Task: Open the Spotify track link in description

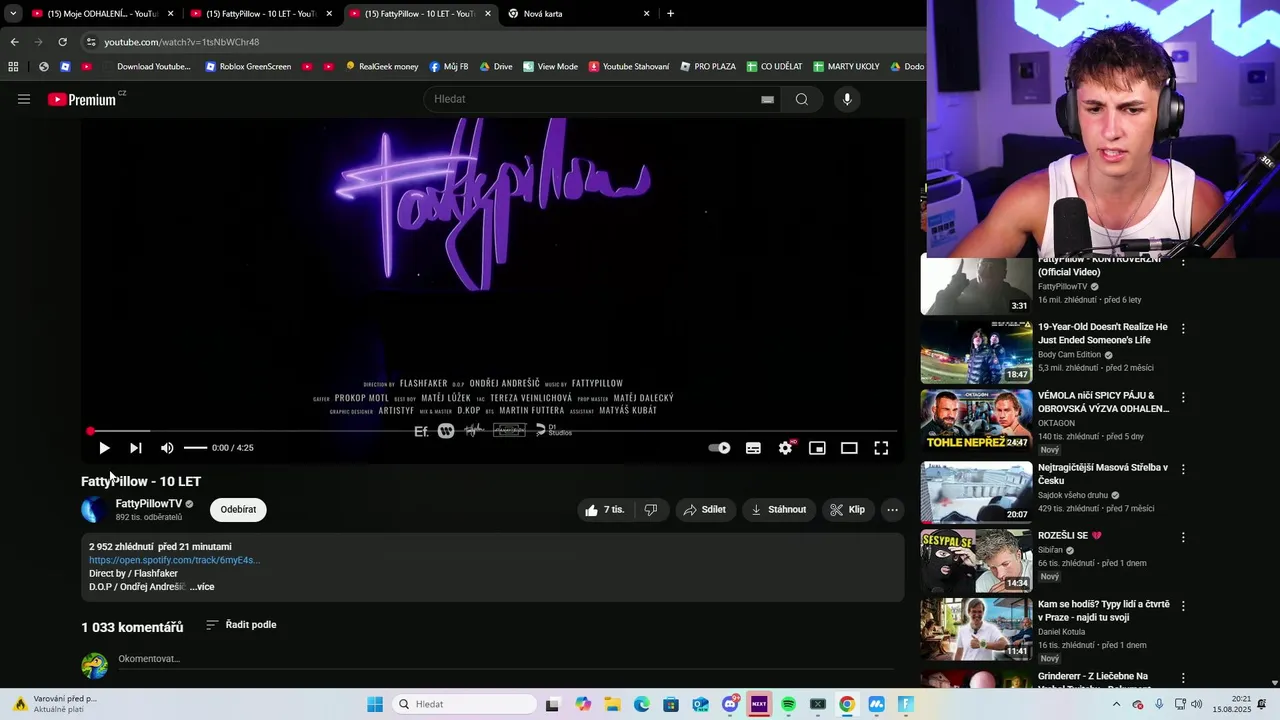Action: [174, 560]
